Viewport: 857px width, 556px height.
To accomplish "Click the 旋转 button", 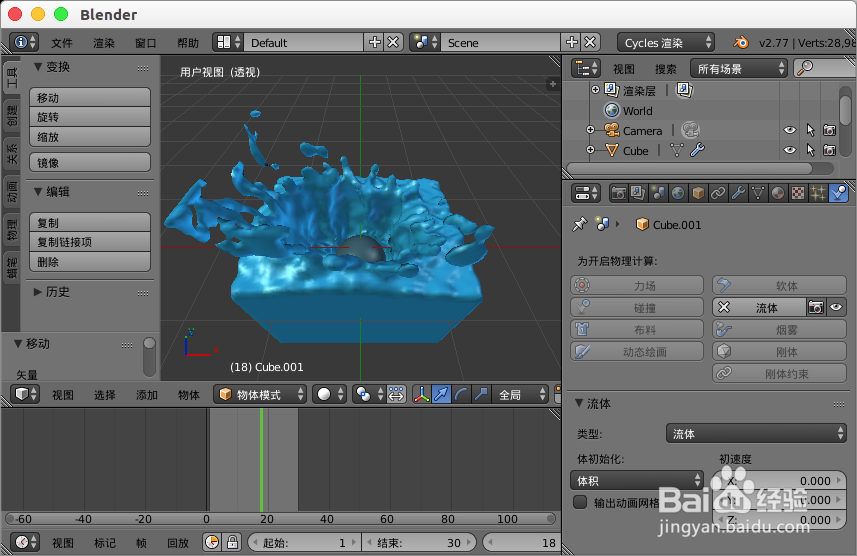I will point(90,117).
